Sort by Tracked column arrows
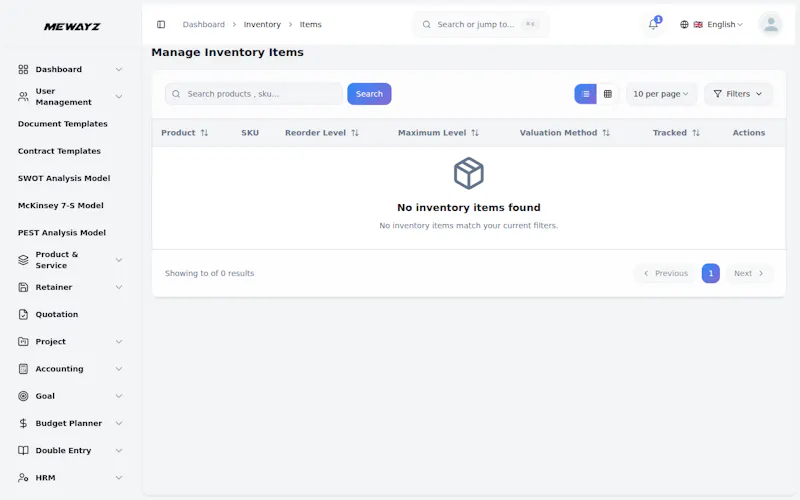Screen dimensions: 800x500 point(695,133)
